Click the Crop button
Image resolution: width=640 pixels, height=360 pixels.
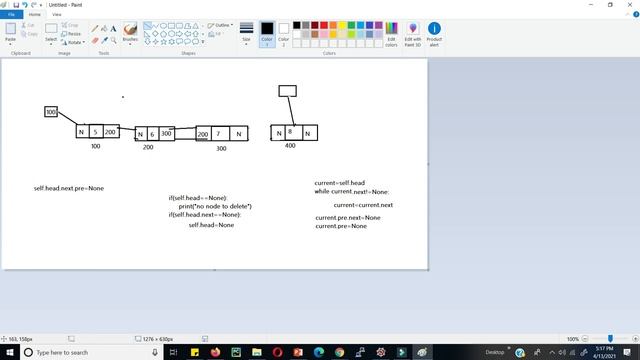[x=70, y=25]
